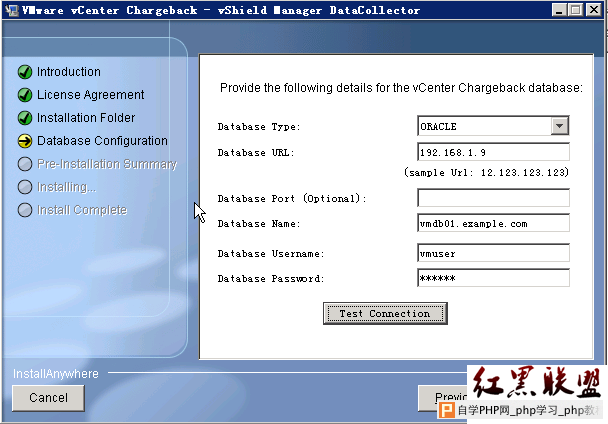Close the DataCollector installer window

(594, 10)
